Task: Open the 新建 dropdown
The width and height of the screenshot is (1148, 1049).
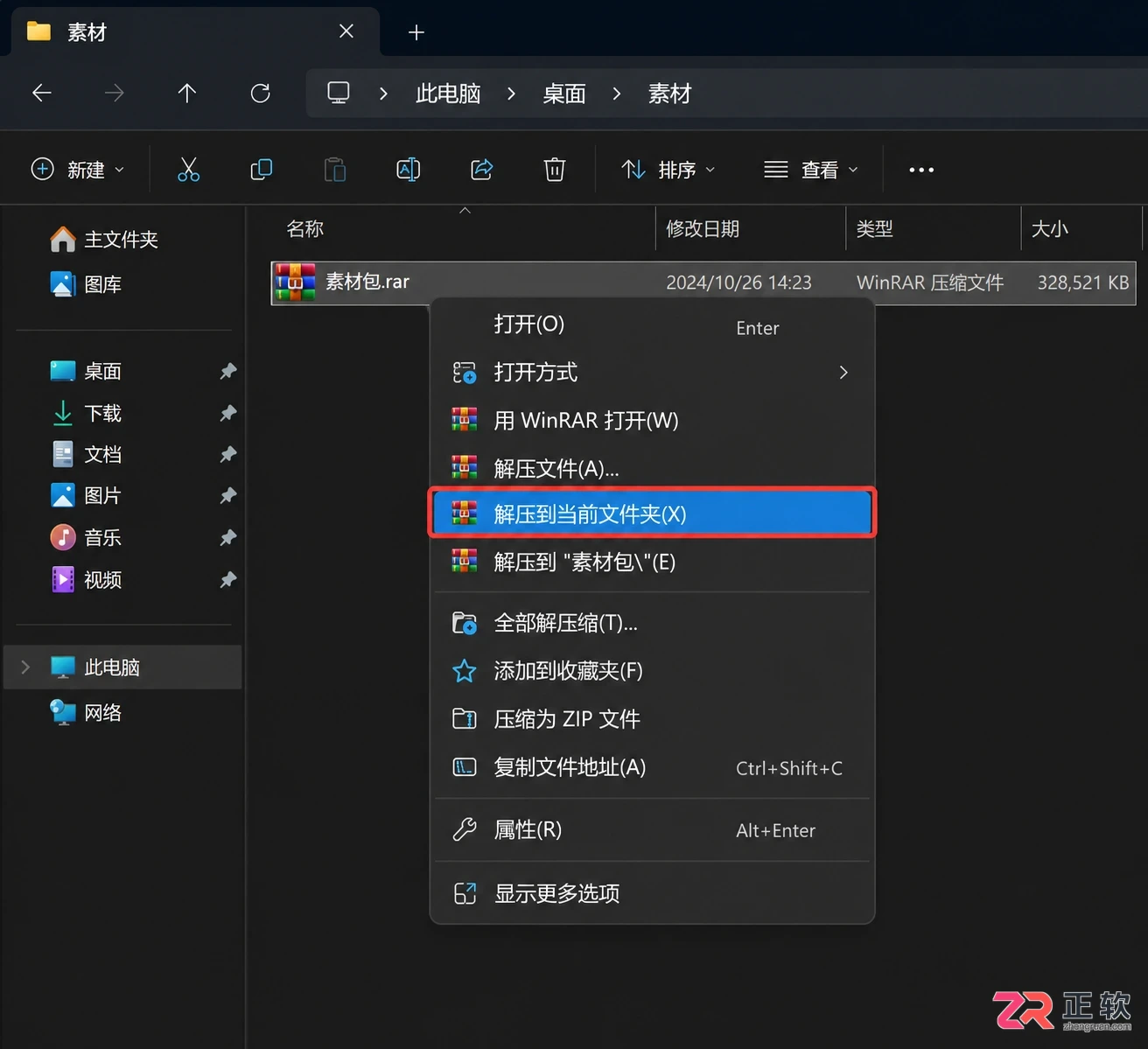Action: click(x=78, y=169)
